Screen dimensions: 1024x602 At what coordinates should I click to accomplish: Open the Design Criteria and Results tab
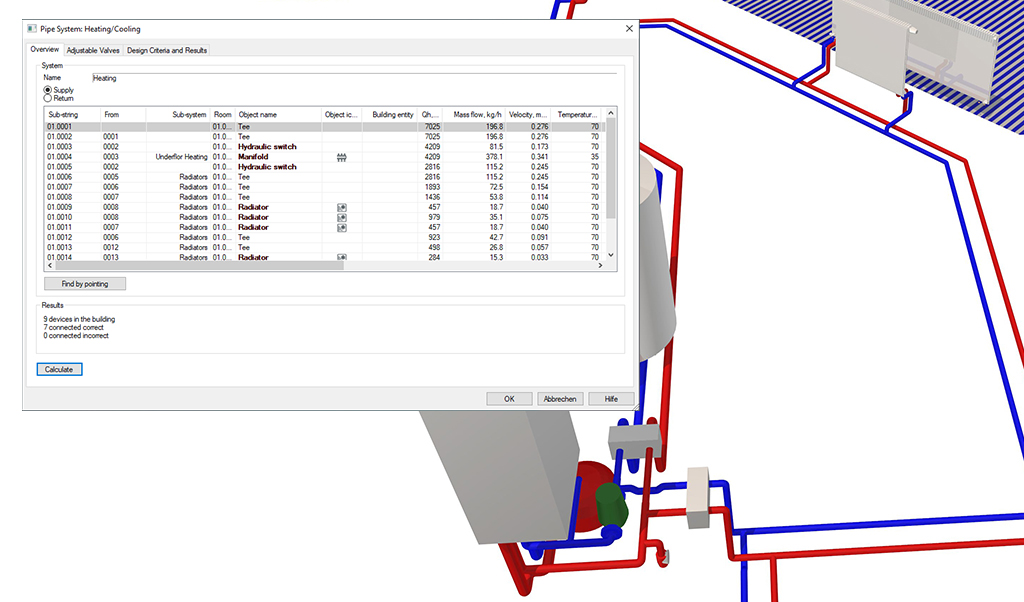pyautogui.click(x=167, y=50)
